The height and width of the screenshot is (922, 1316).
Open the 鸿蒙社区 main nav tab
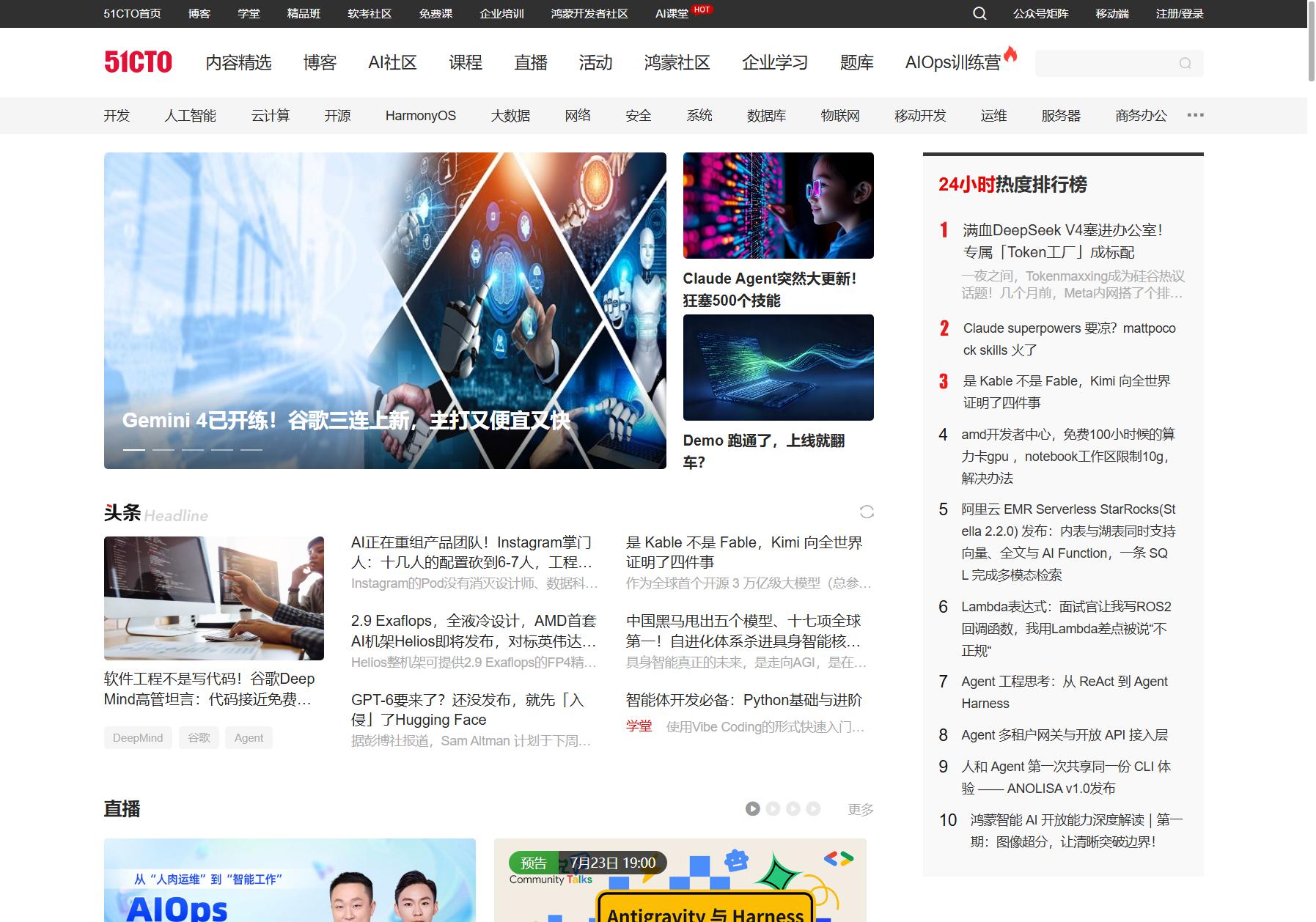pos(677,62)
